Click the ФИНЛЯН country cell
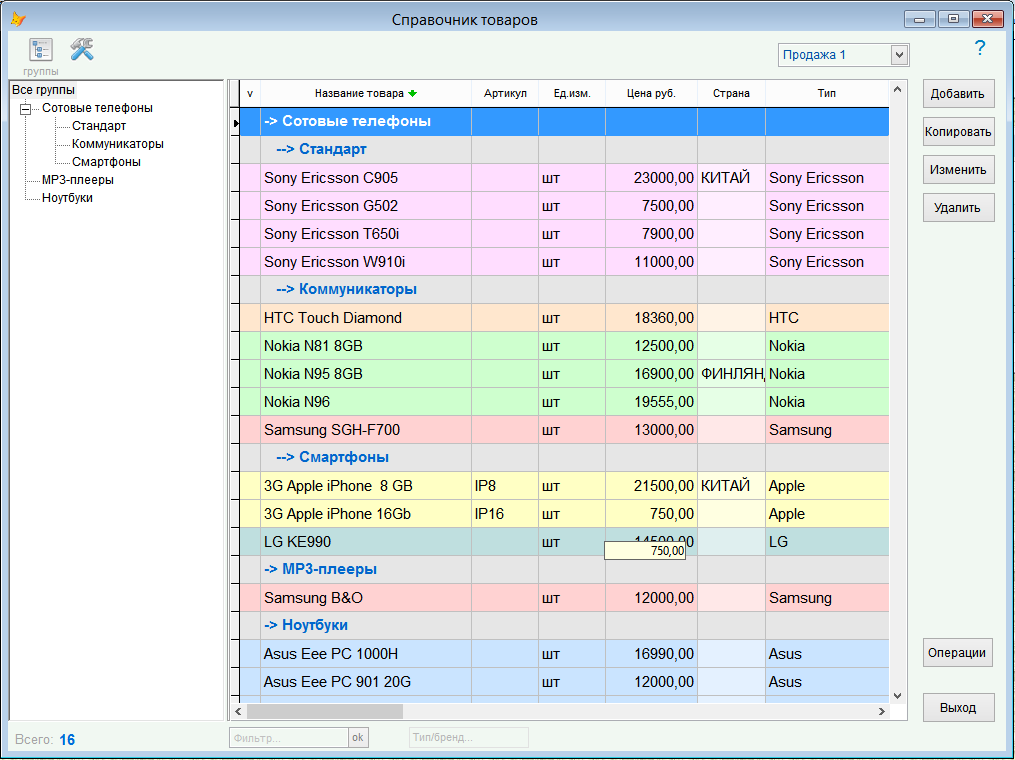Image resolution: width=1015 pixels, height=760 pixels. coord(731,374)
